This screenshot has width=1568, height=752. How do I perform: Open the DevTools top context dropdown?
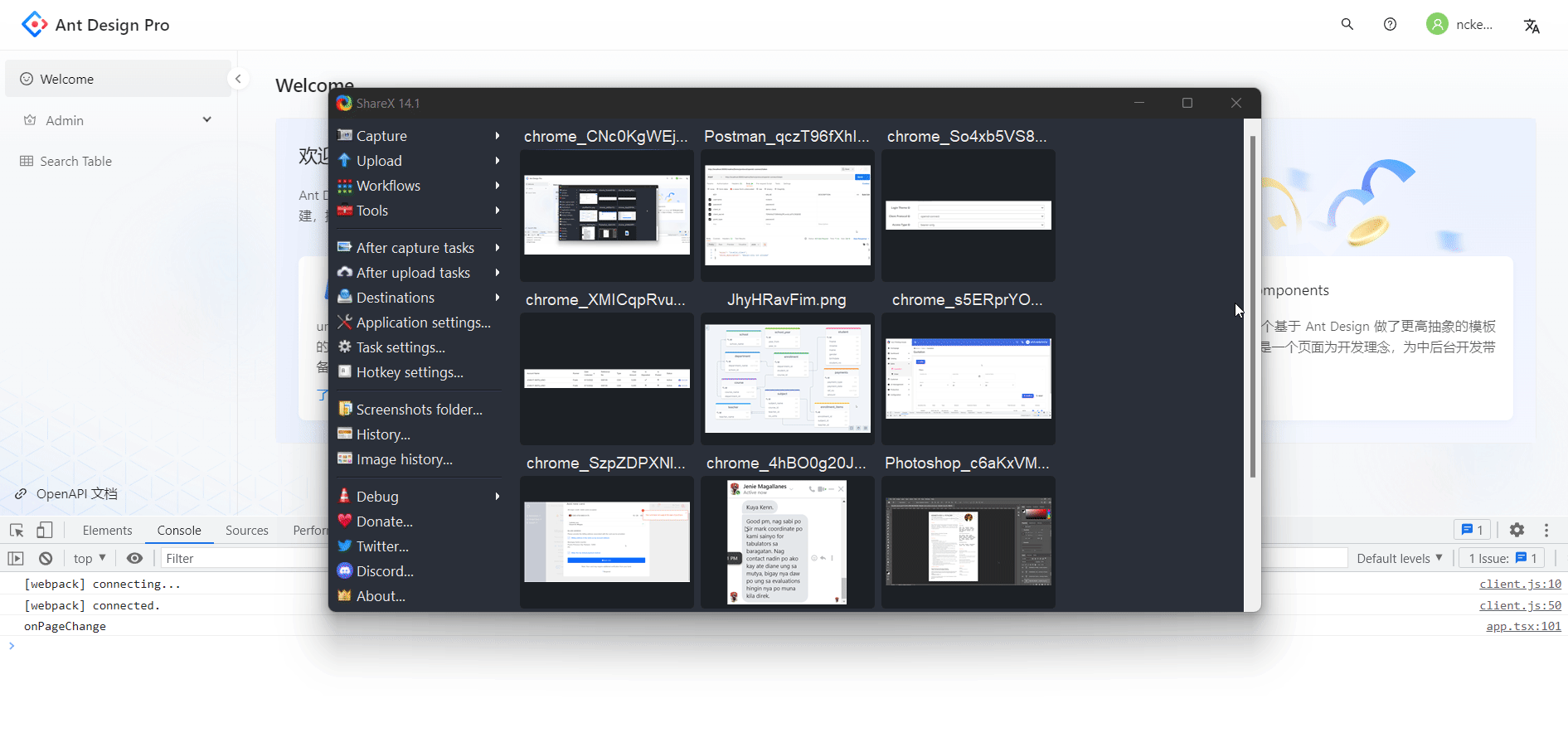pyautogui.click(x=90, y=559)
